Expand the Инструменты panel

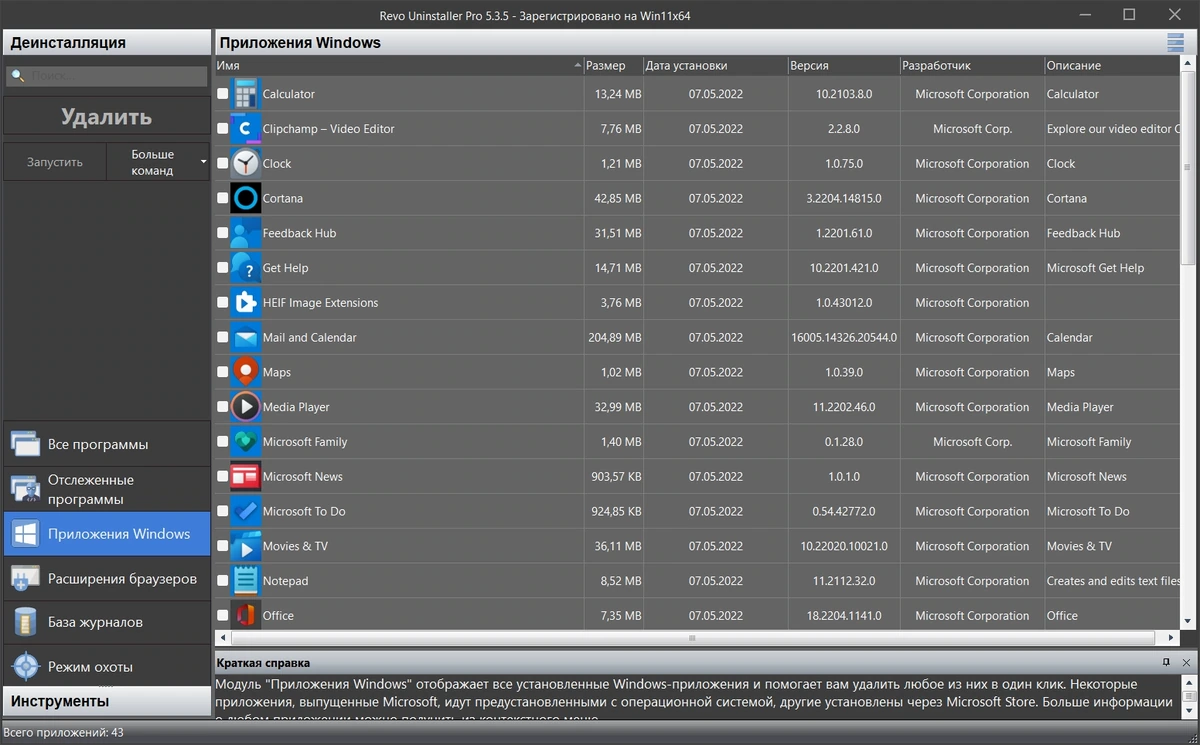(x=106, y=701)
